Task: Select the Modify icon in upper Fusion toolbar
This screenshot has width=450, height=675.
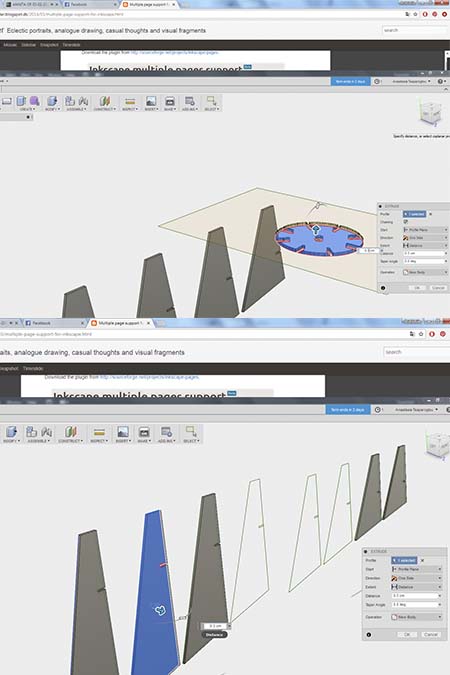Action: (x=52, y=102)
